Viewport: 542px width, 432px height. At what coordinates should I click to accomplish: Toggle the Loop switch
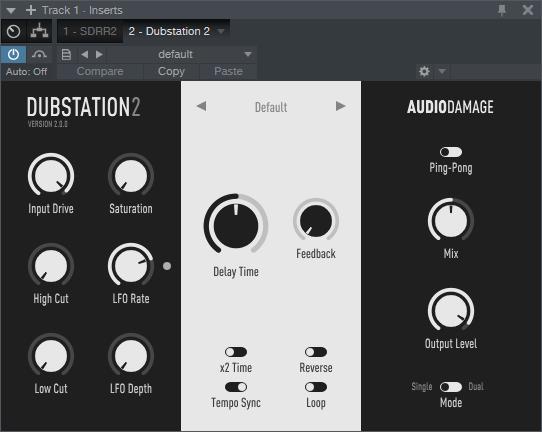[x=316, y=387]
